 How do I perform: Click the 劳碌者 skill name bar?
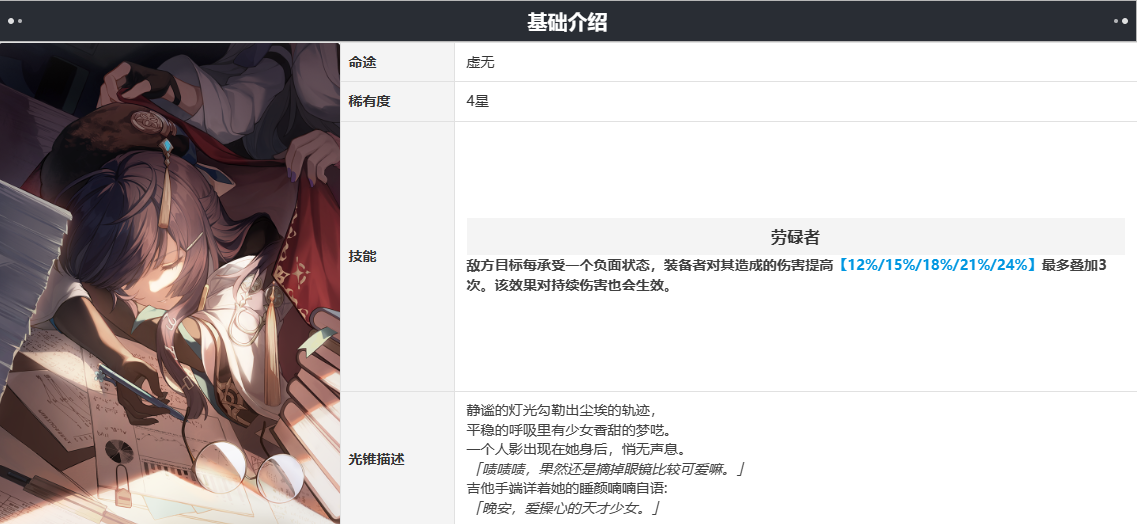tap(795, 237)
